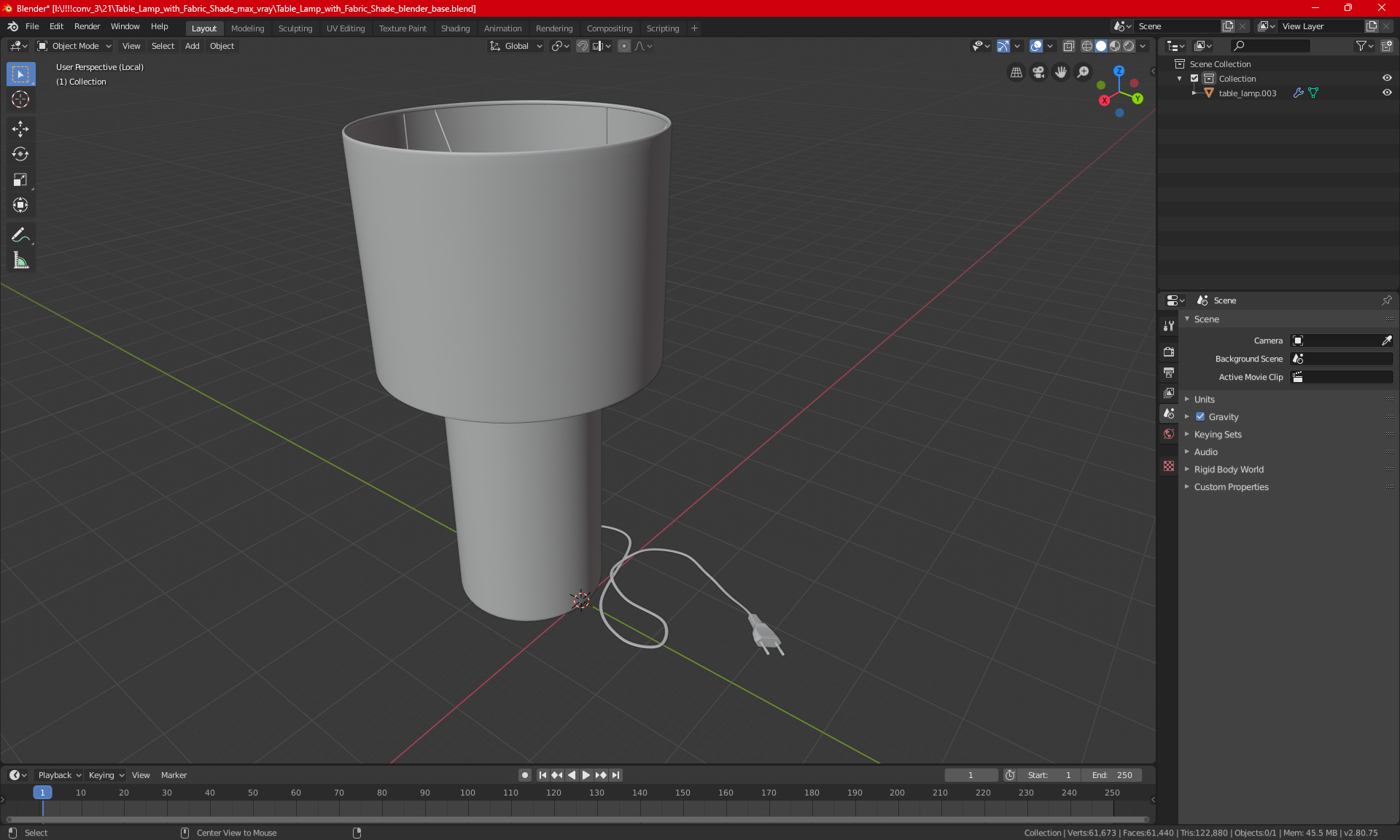The height and width of the screenshot is (840, 1400).
Task: Click the outliner search field
Action: [x=1269, y=46]
